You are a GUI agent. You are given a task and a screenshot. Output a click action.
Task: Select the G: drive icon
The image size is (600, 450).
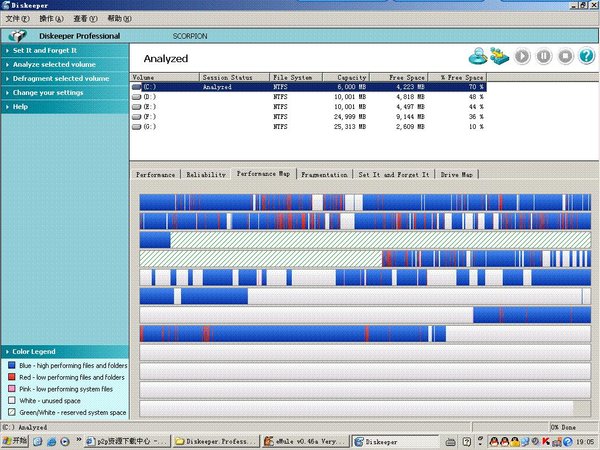point(137,127)
